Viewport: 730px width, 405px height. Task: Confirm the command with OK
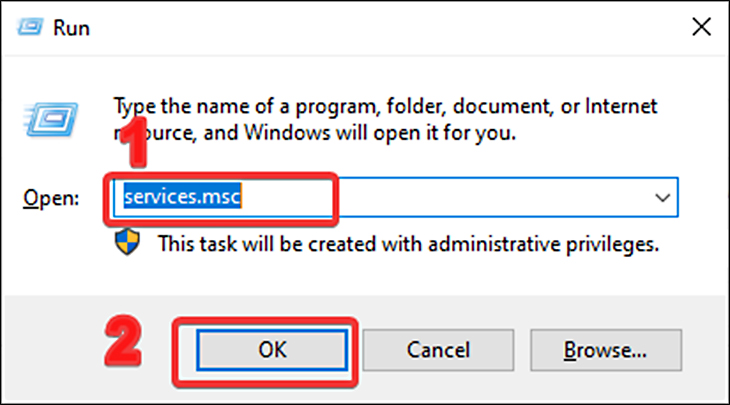click(272, 350)
